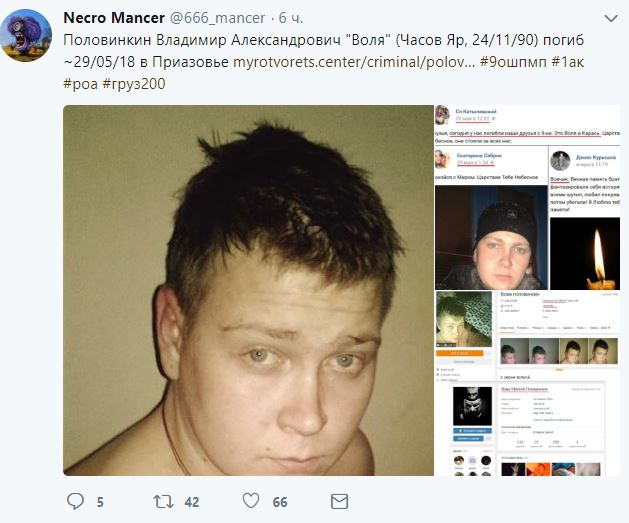
Task: Retweet using the arrows icon
Action: pyautogui.click(x=163, y=502)
